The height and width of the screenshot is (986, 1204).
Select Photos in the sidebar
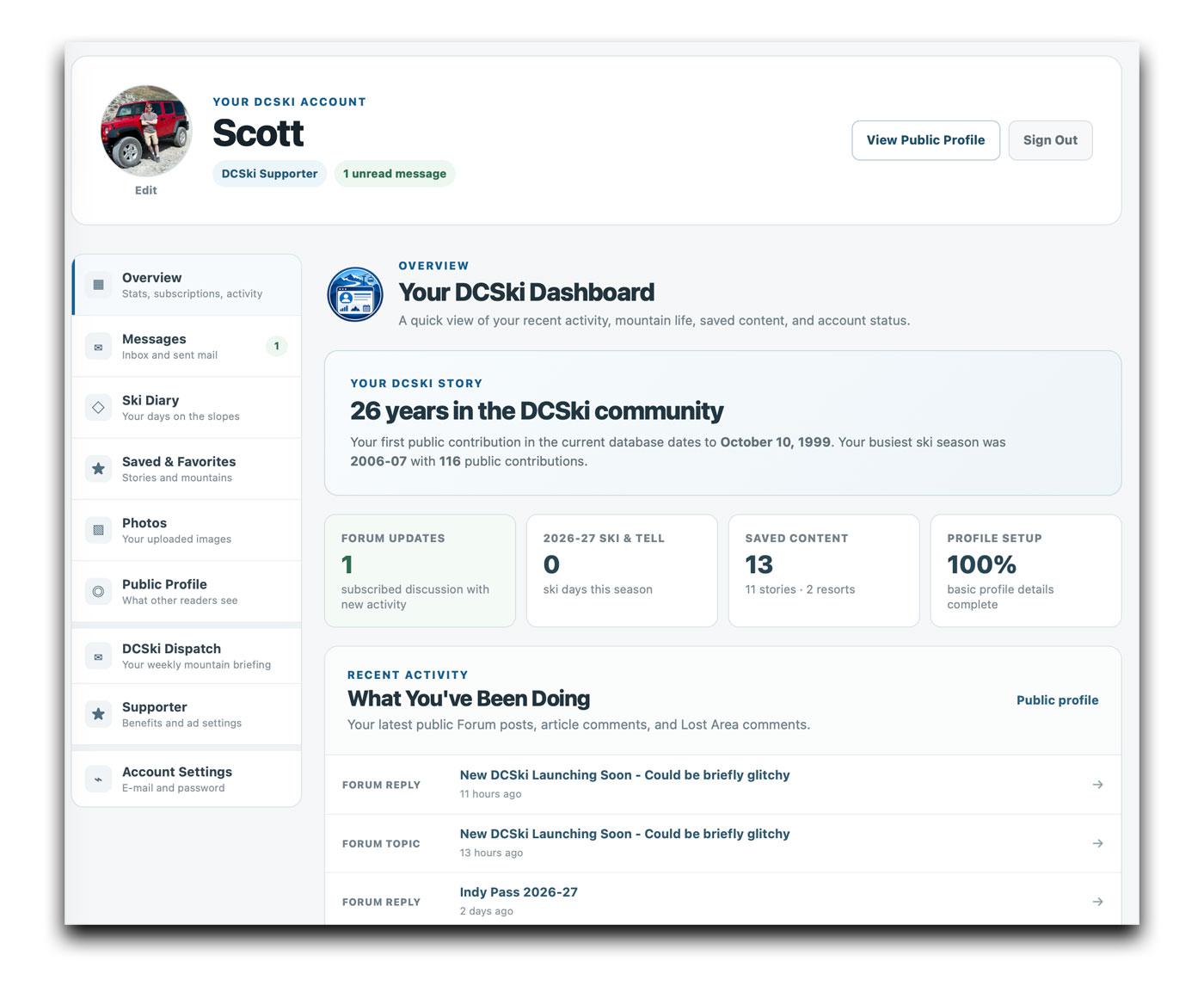(187, 530)
